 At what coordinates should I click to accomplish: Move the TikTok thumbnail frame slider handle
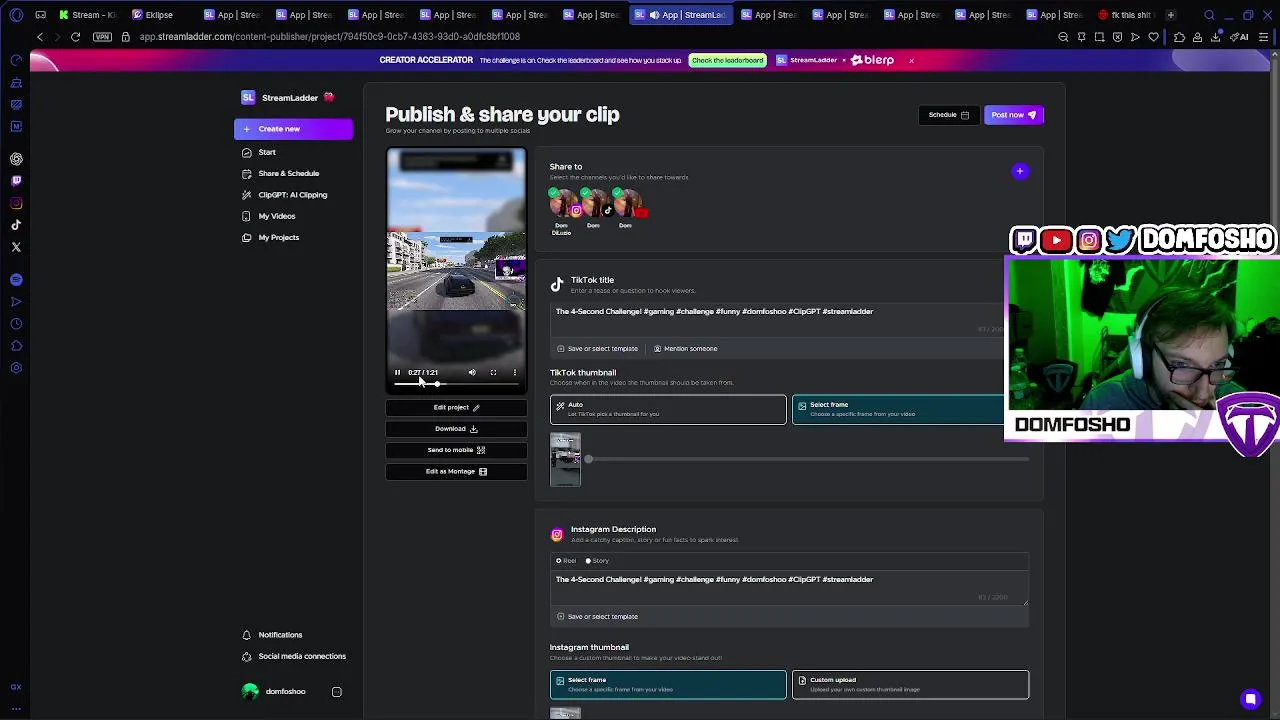point(589,459)
